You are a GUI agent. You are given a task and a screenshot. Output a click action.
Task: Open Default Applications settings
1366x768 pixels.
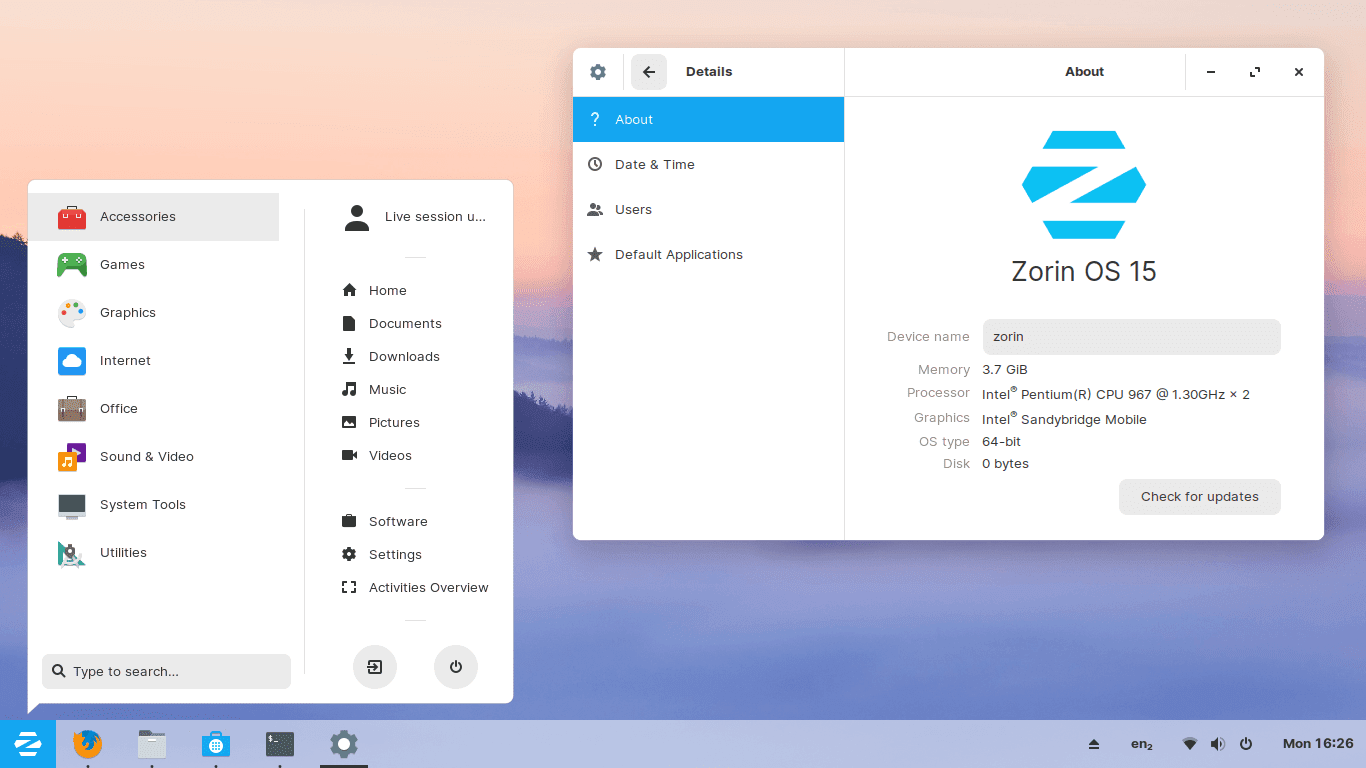tap(678, 254)
